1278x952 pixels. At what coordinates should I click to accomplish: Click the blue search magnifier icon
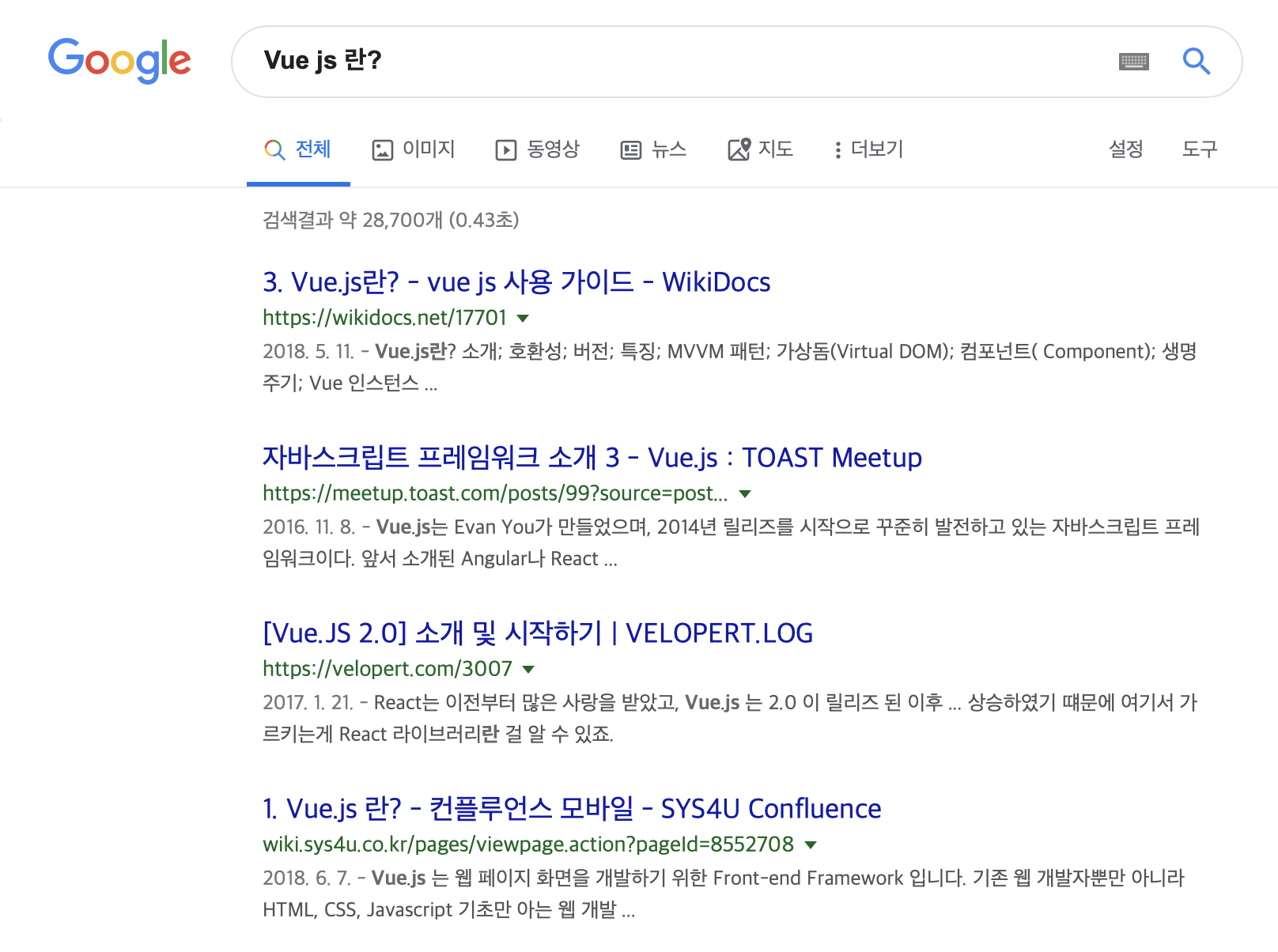tap(1197, 61)
